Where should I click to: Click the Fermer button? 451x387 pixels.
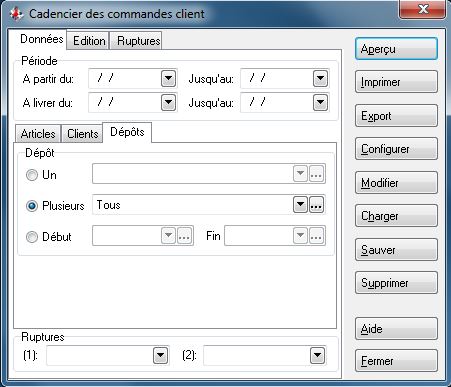396,361
